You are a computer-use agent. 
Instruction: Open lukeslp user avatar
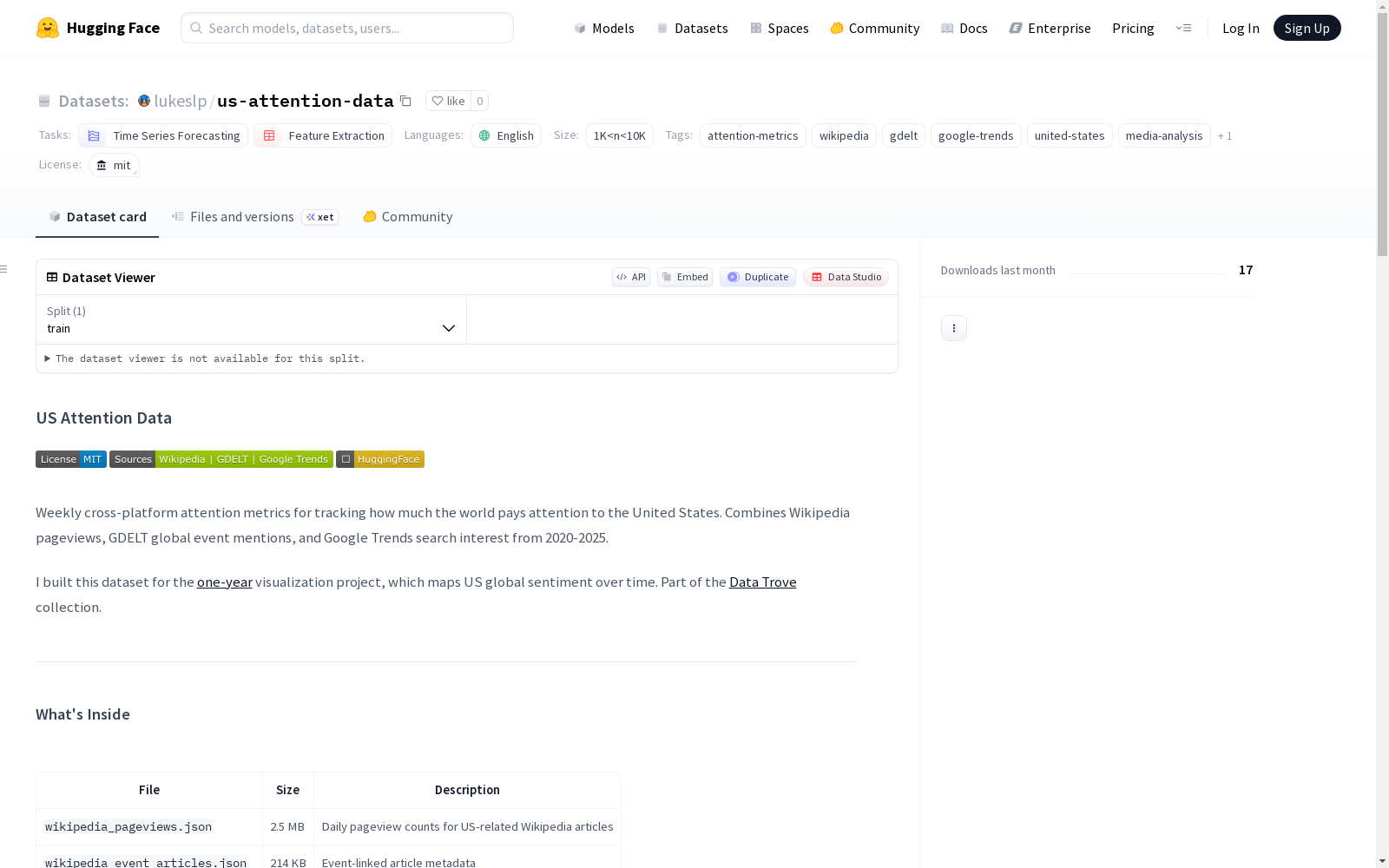(144, 101)
